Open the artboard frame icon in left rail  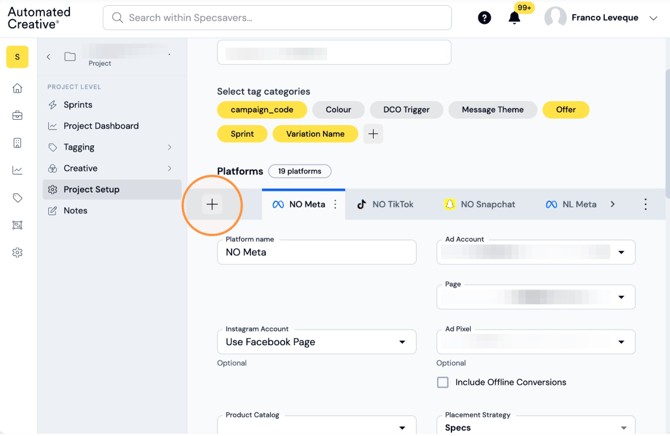click(x=17, y=225)
